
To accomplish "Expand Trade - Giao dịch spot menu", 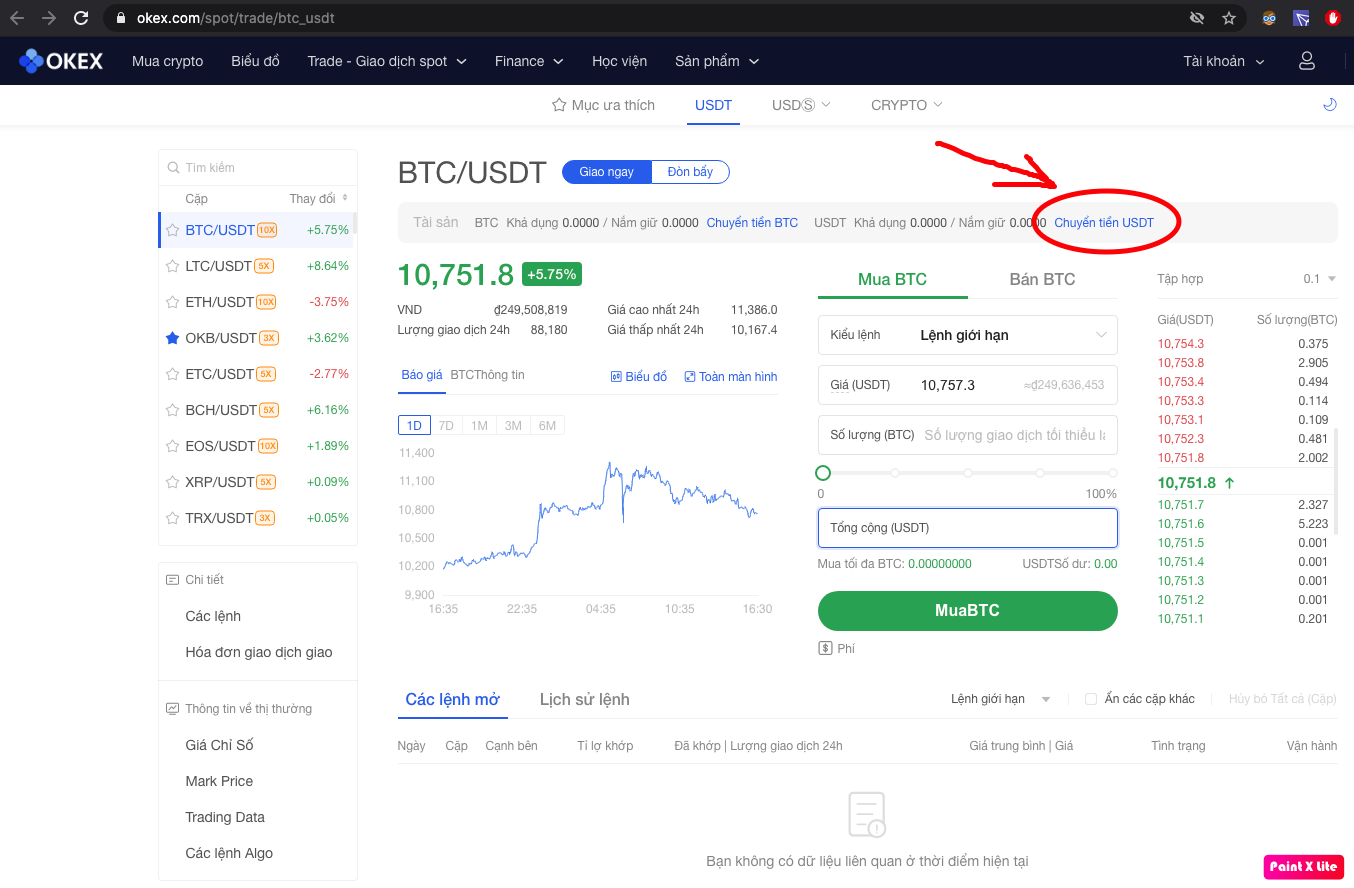I will click(x=387, y=61).
